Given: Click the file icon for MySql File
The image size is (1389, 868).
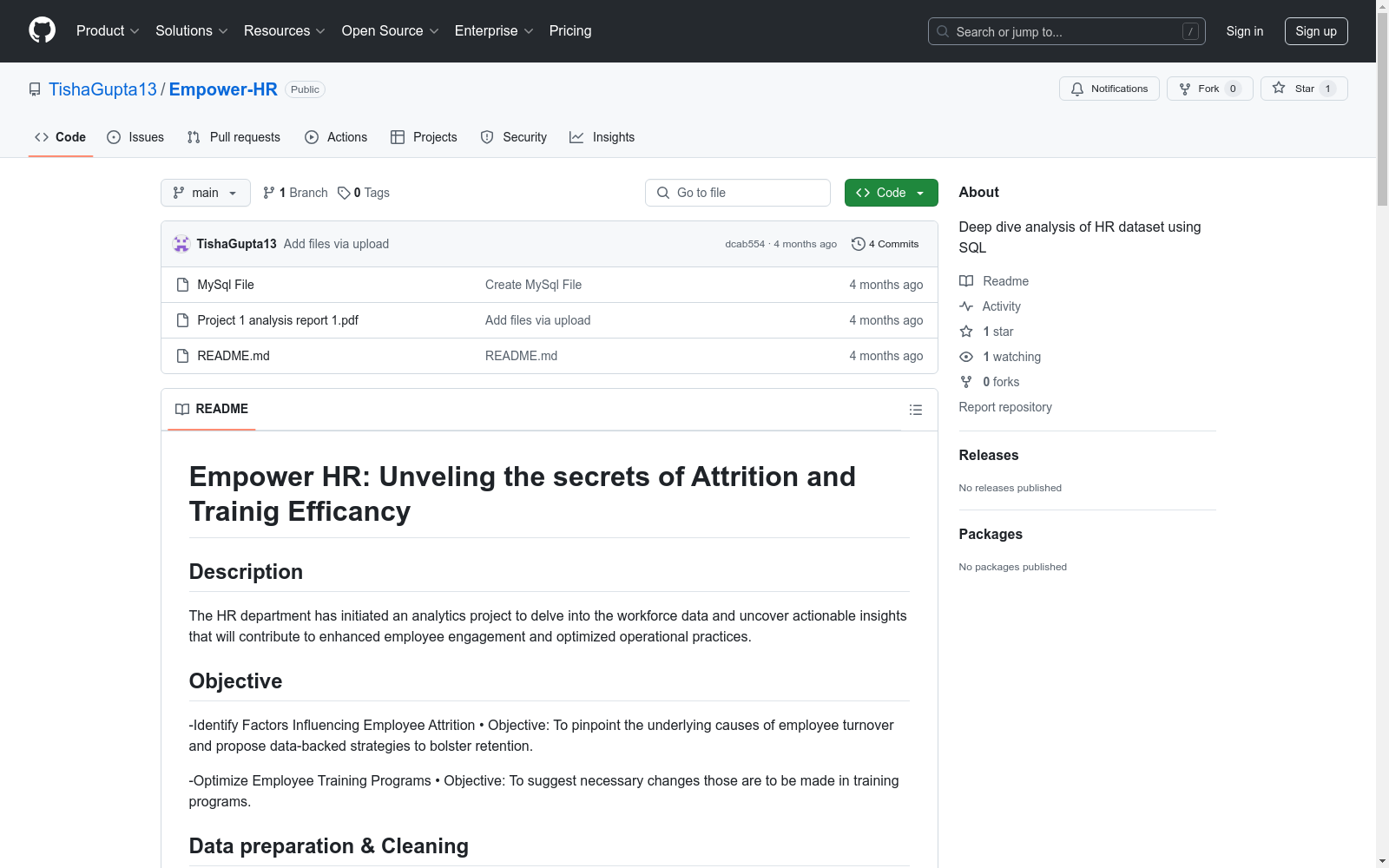Looking at the screenshot, I should pos(182,285).
